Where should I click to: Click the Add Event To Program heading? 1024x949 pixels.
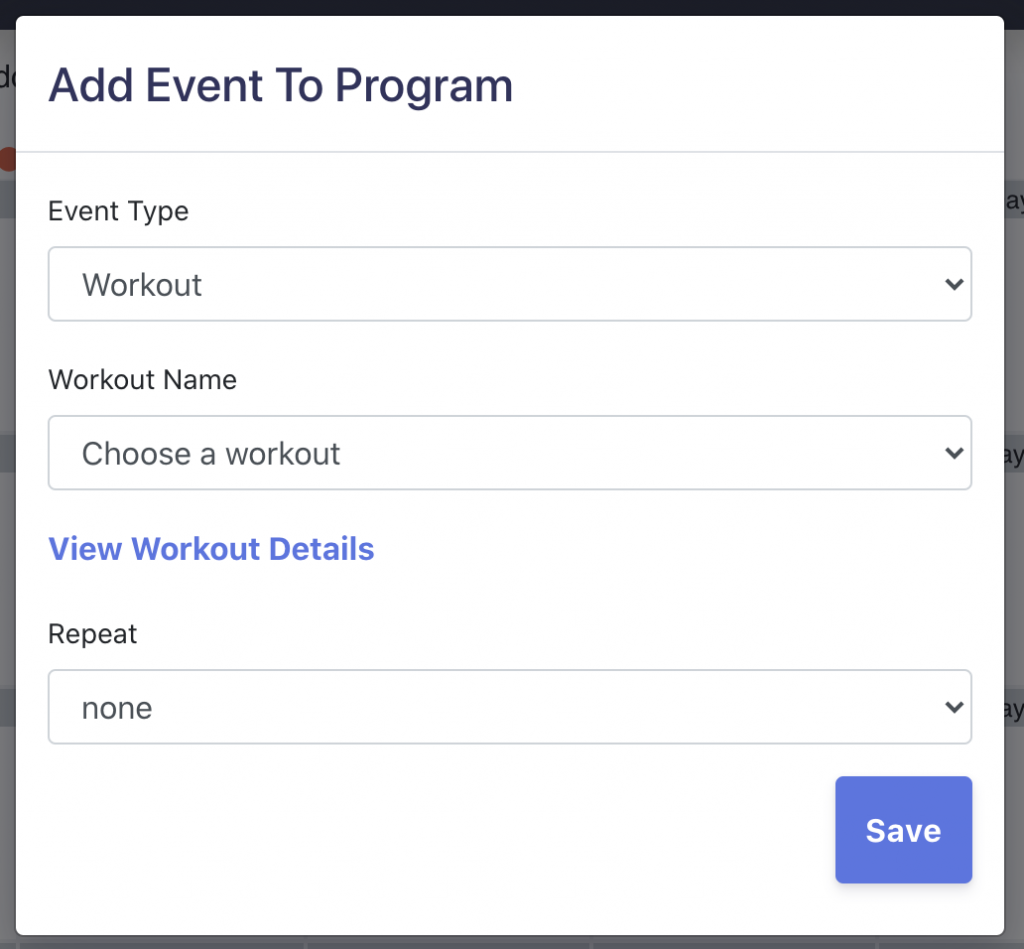coord(281,86)
